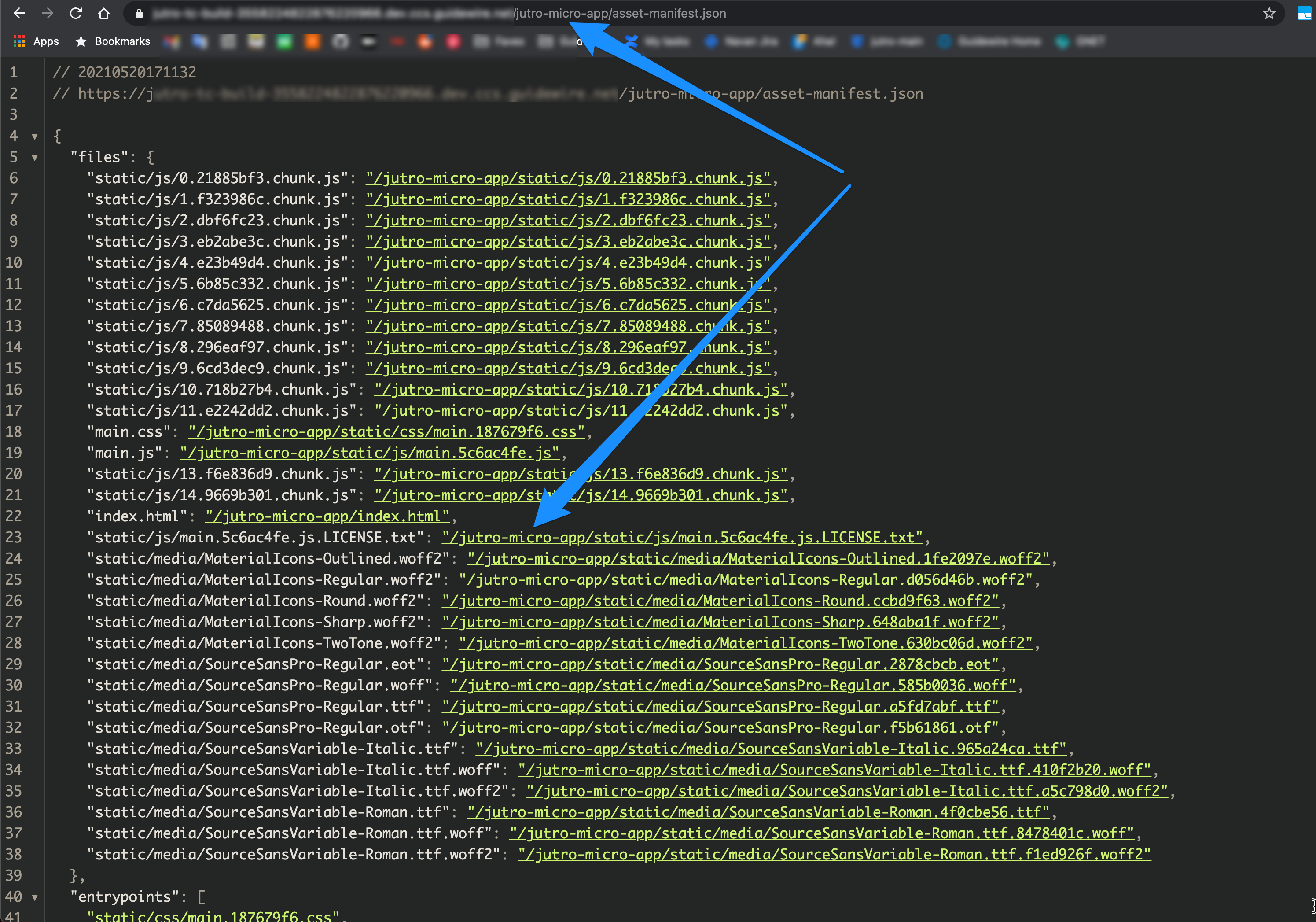Viewport: 1316px width, 922px height.
Task: Open the MaterialIcons-Sharp.648aba1f.woff2 link
Action: point(720,622)
